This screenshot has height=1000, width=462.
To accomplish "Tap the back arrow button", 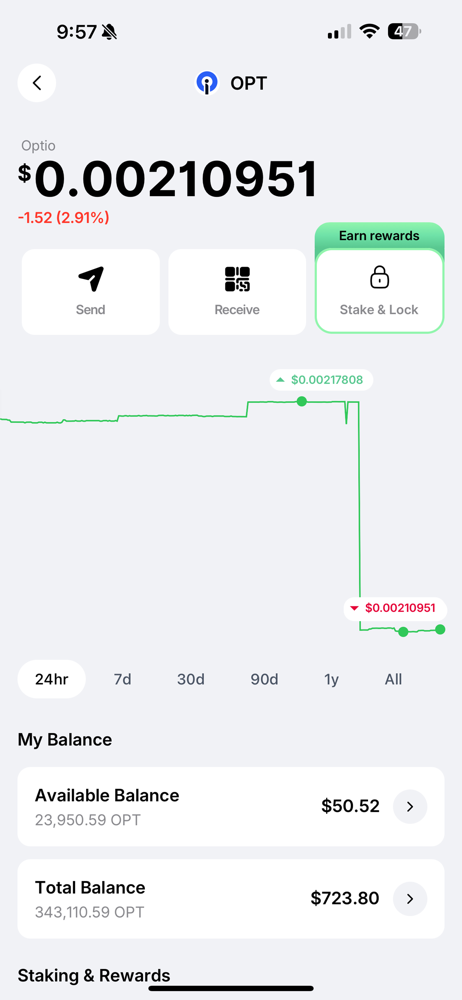I will (37, 83).
